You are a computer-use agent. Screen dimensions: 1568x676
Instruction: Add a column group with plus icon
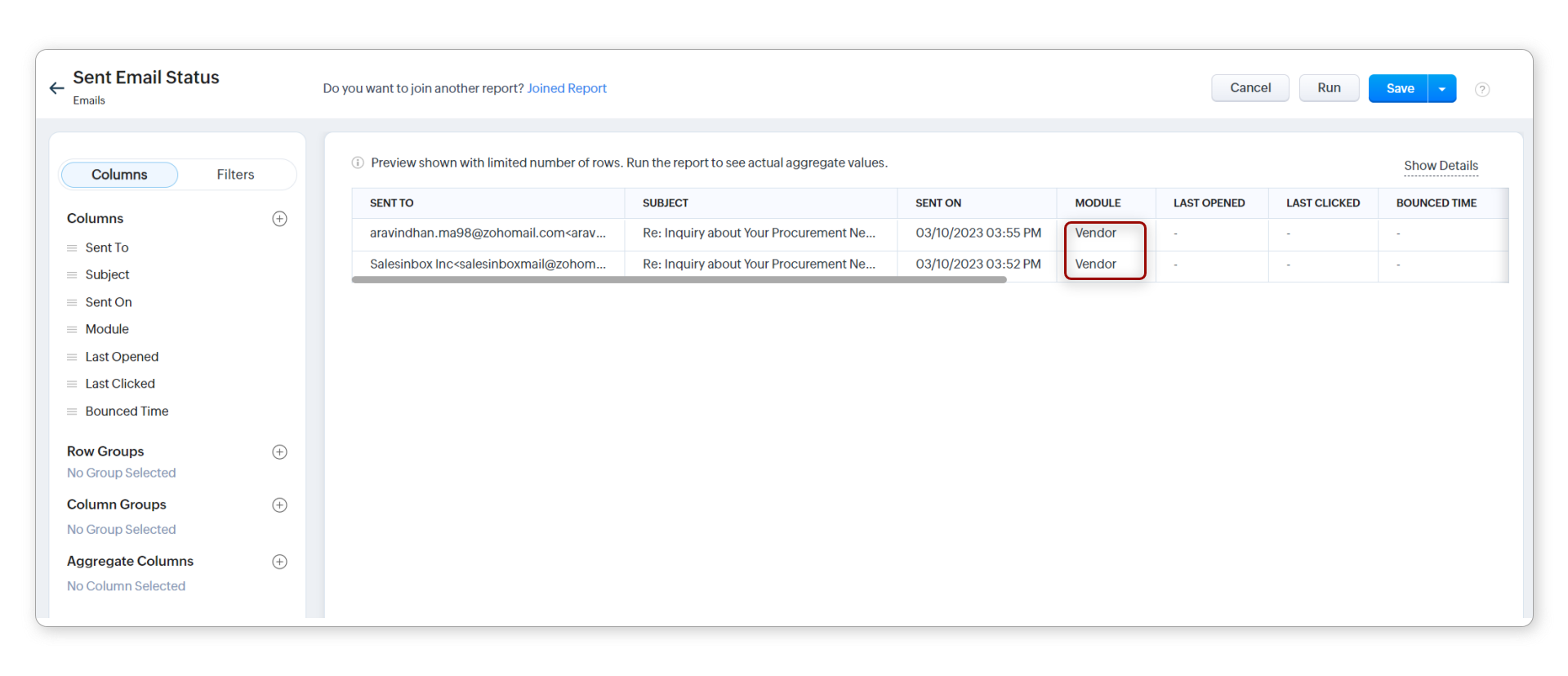[x=279, y=505]
